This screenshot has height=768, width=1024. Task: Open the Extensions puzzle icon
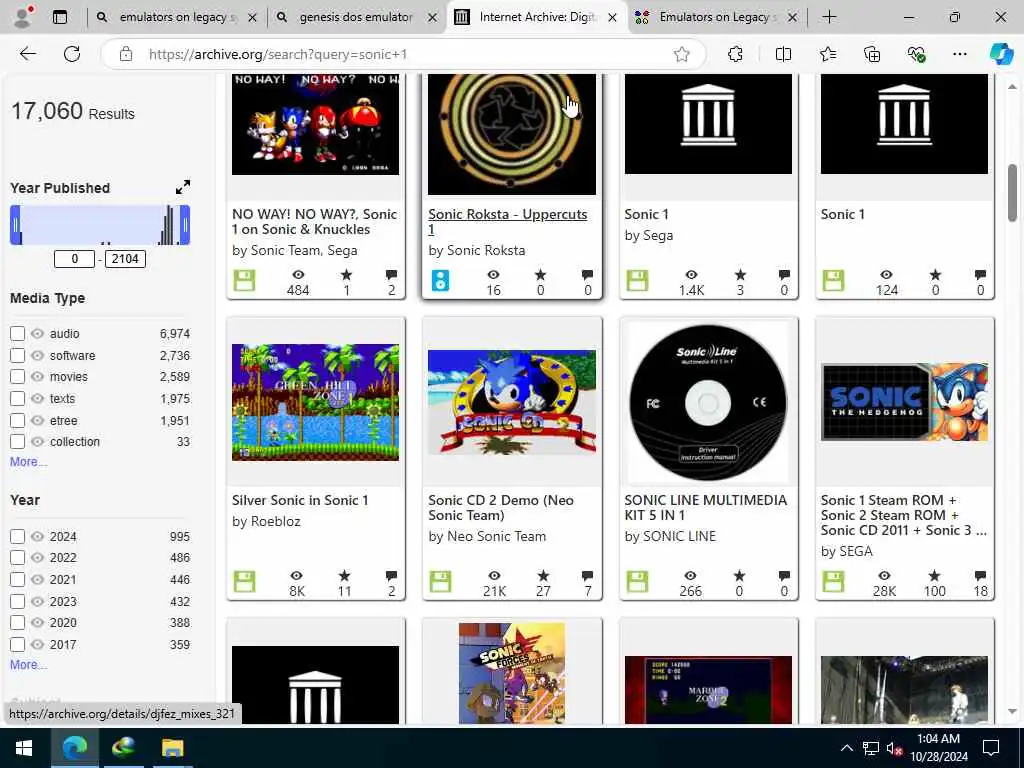(735, 54)
